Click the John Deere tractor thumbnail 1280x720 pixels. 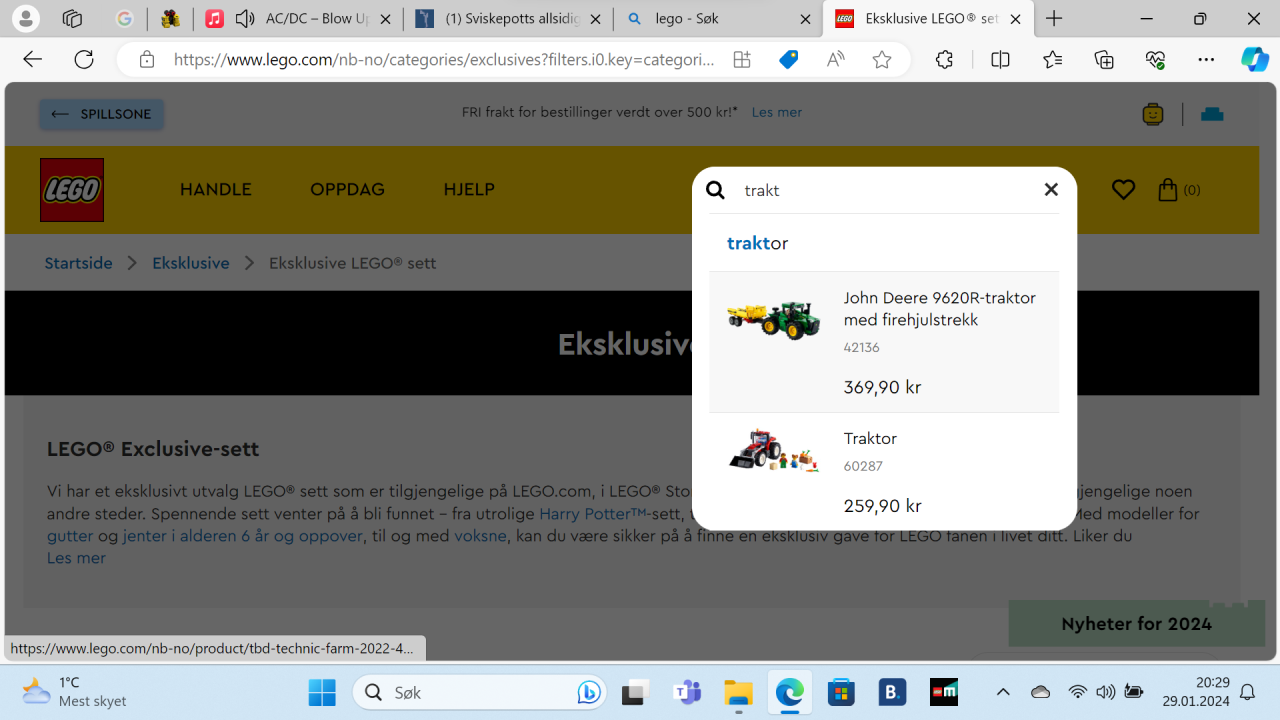773,320
